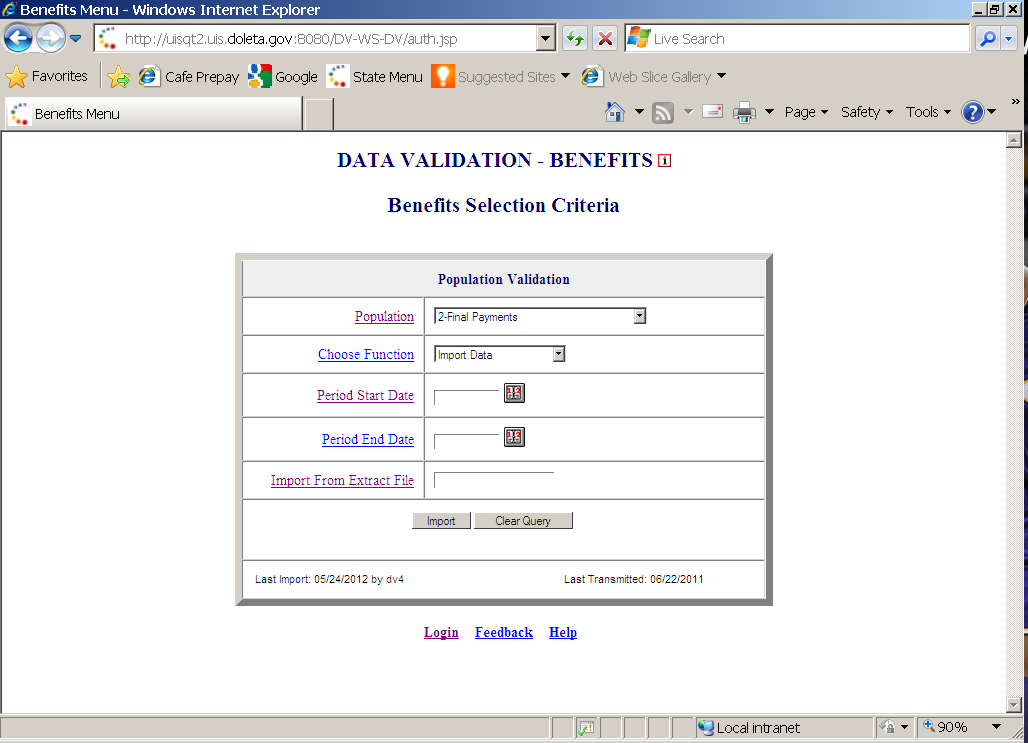The width and height of the screenshot is (1028, 743).
Task: Open the Tools menu
Action: click(x=928, y=112)
